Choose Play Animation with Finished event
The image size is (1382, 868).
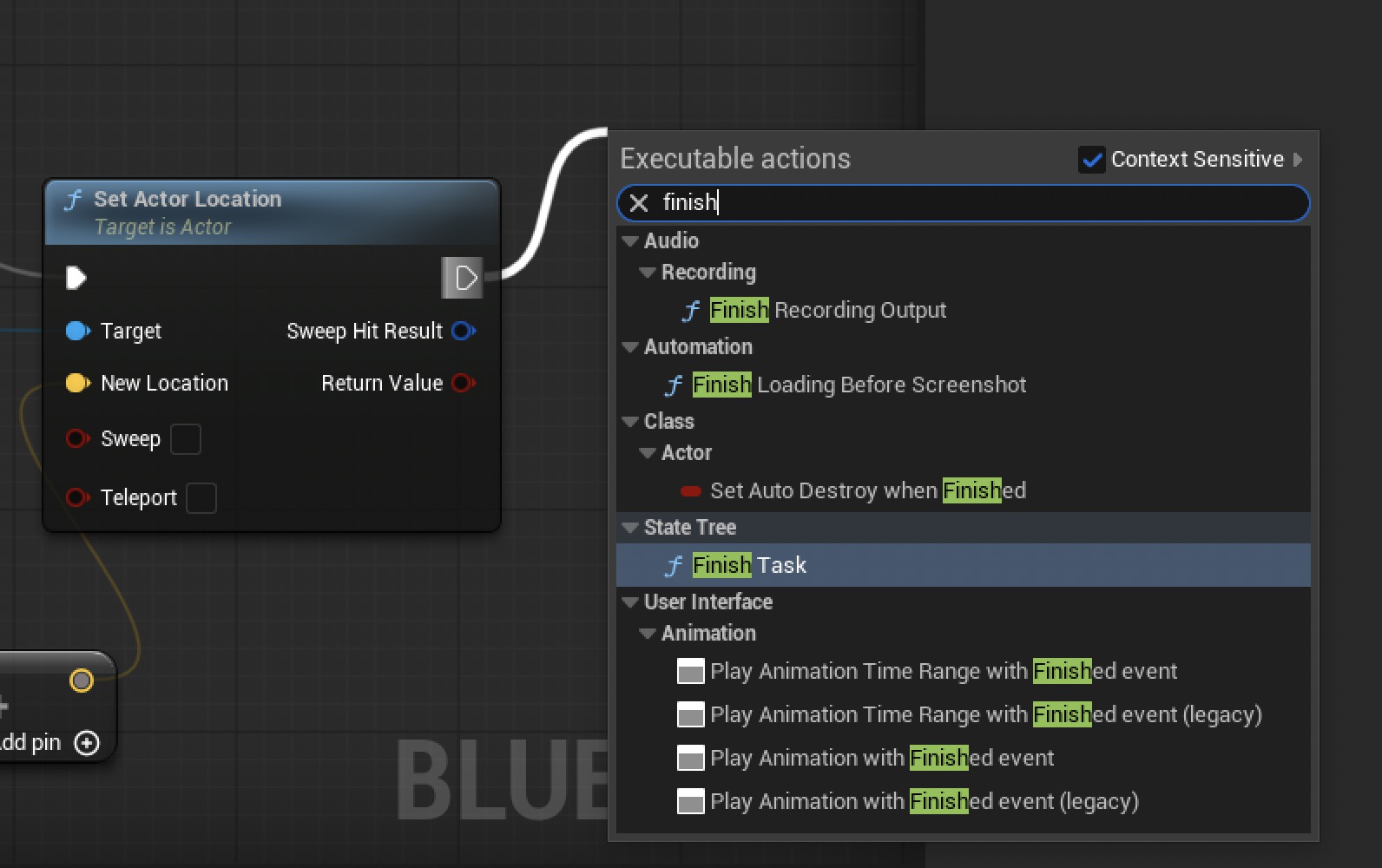pos(881,758)
